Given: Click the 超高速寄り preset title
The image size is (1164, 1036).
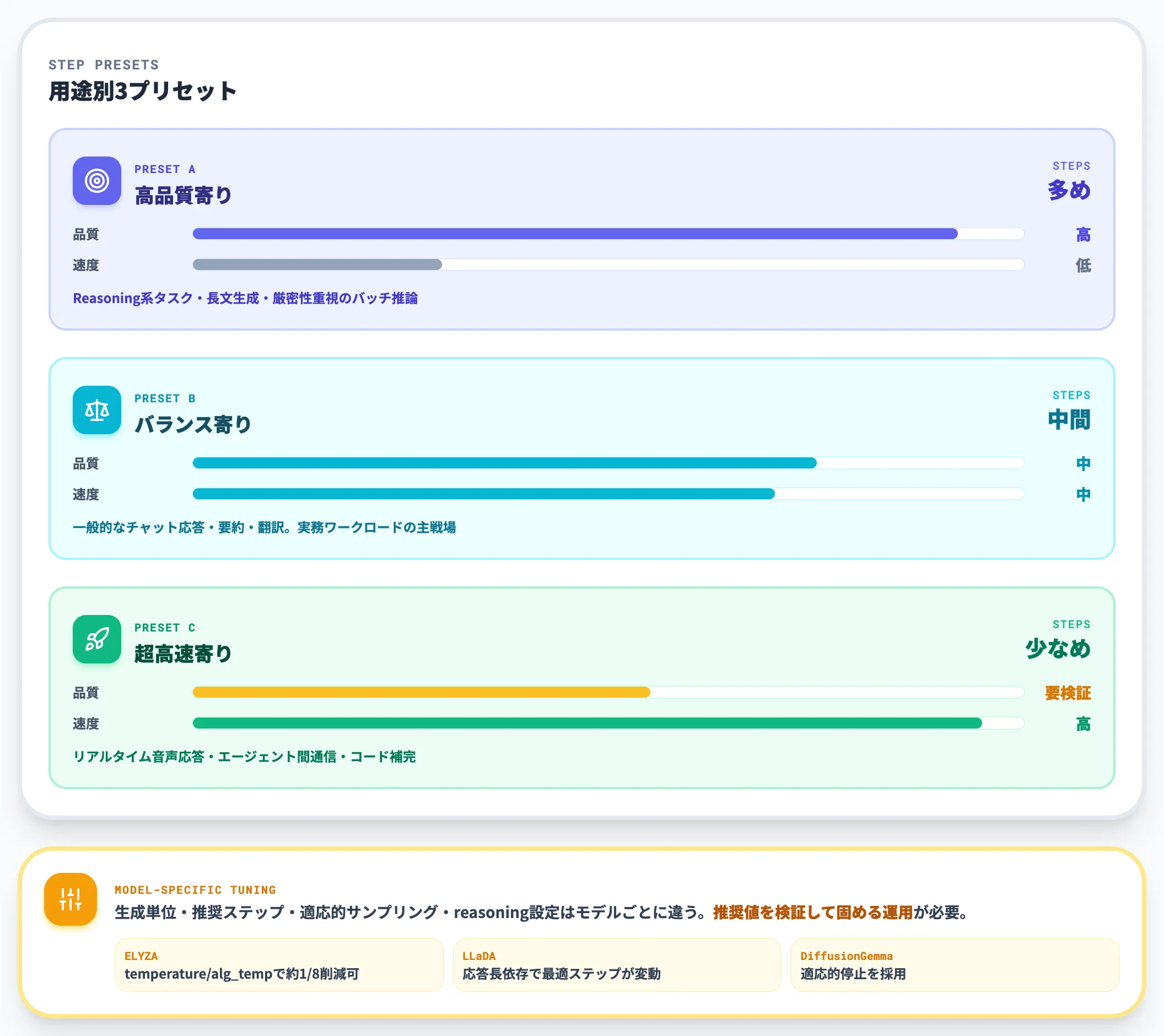Looking at the screenshot, I should (184, 654).
